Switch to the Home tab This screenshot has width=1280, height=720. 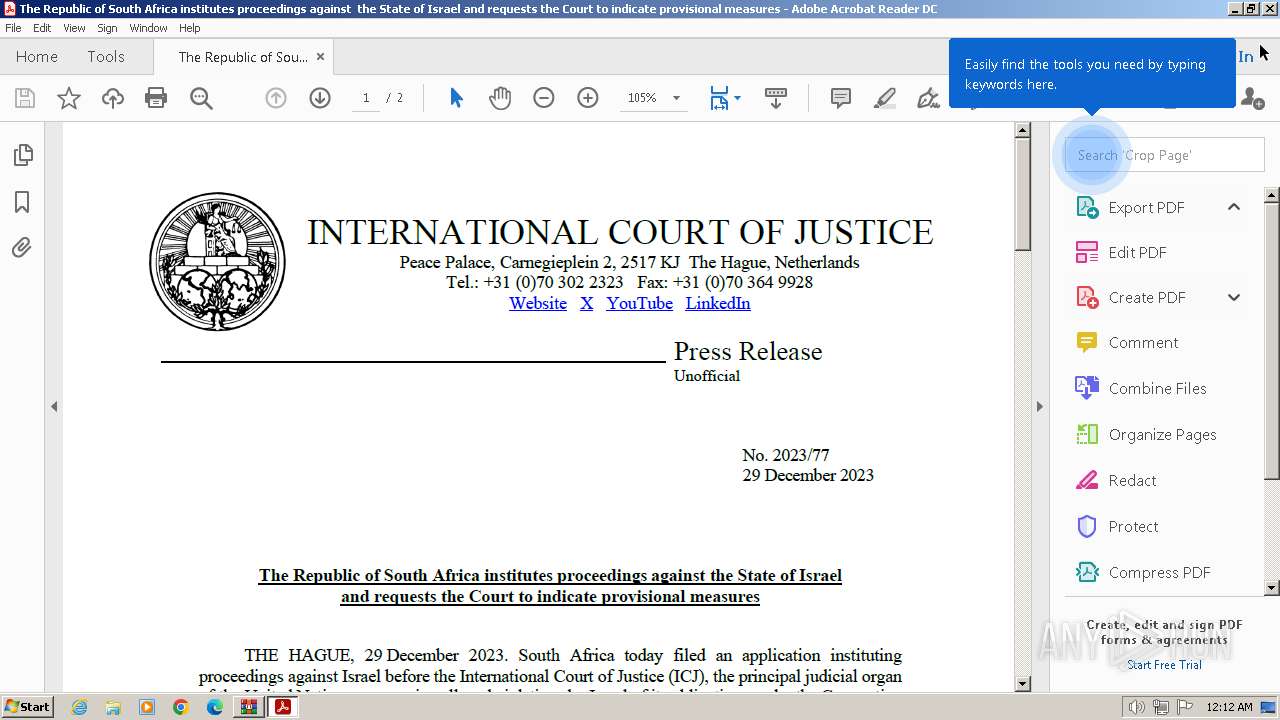(37, 57)
